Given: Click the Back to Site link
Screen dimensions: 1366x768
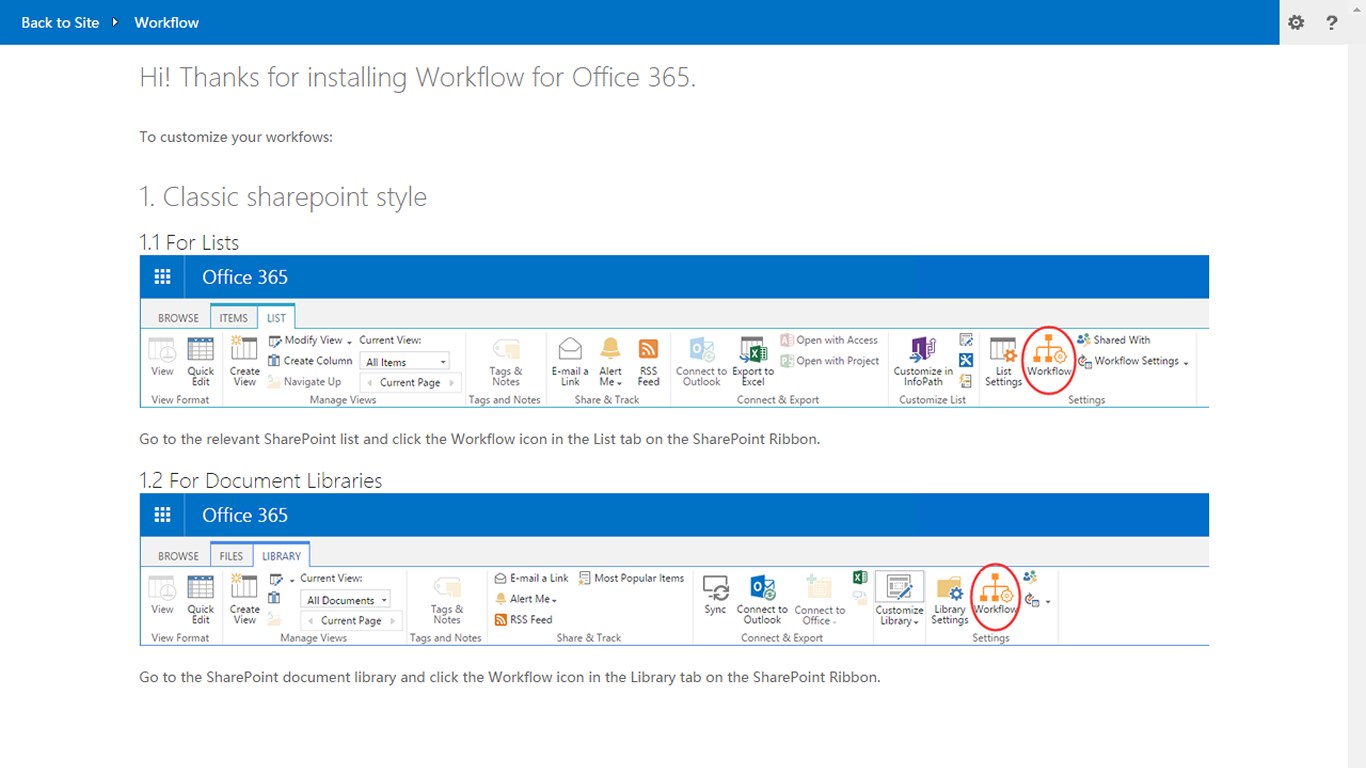Looking at the screenshot, I should pos(60,22).
